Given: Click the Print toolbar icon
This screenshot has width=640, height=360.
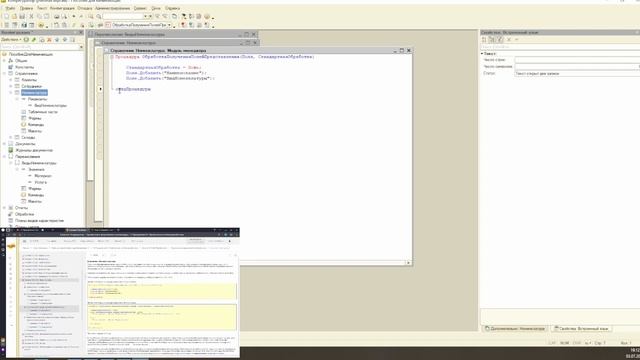Looking at the screenshot, I should (56, 16).
